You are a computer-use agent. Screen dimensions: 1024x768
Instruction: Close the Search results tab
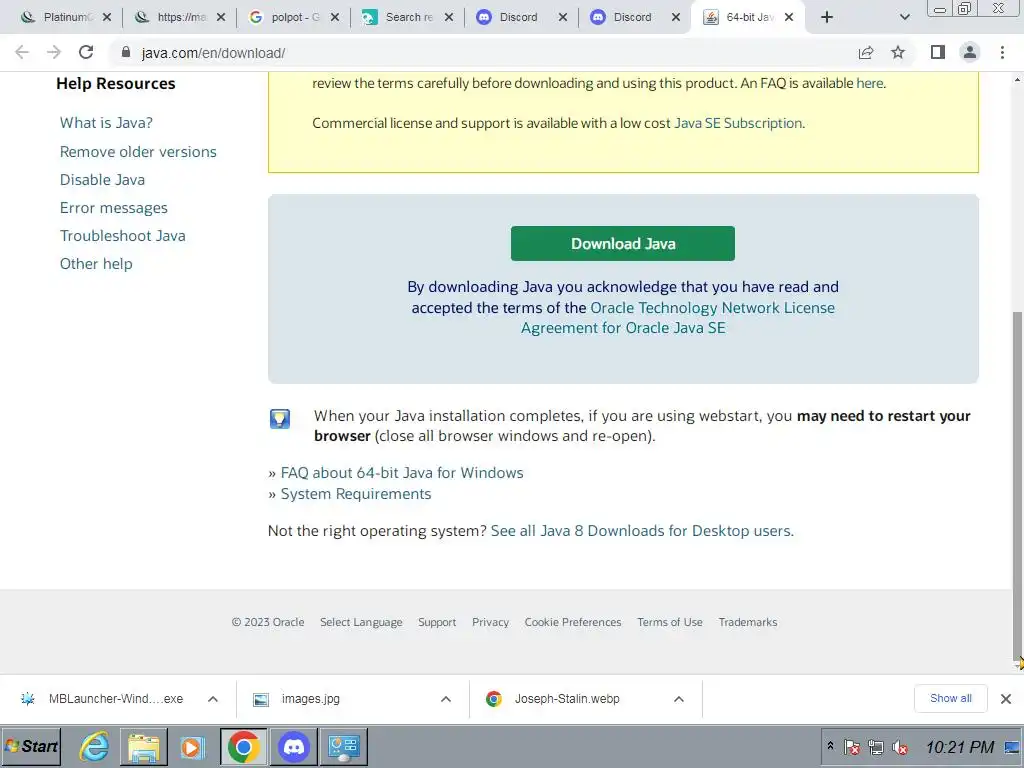click(x=449, y=17)
